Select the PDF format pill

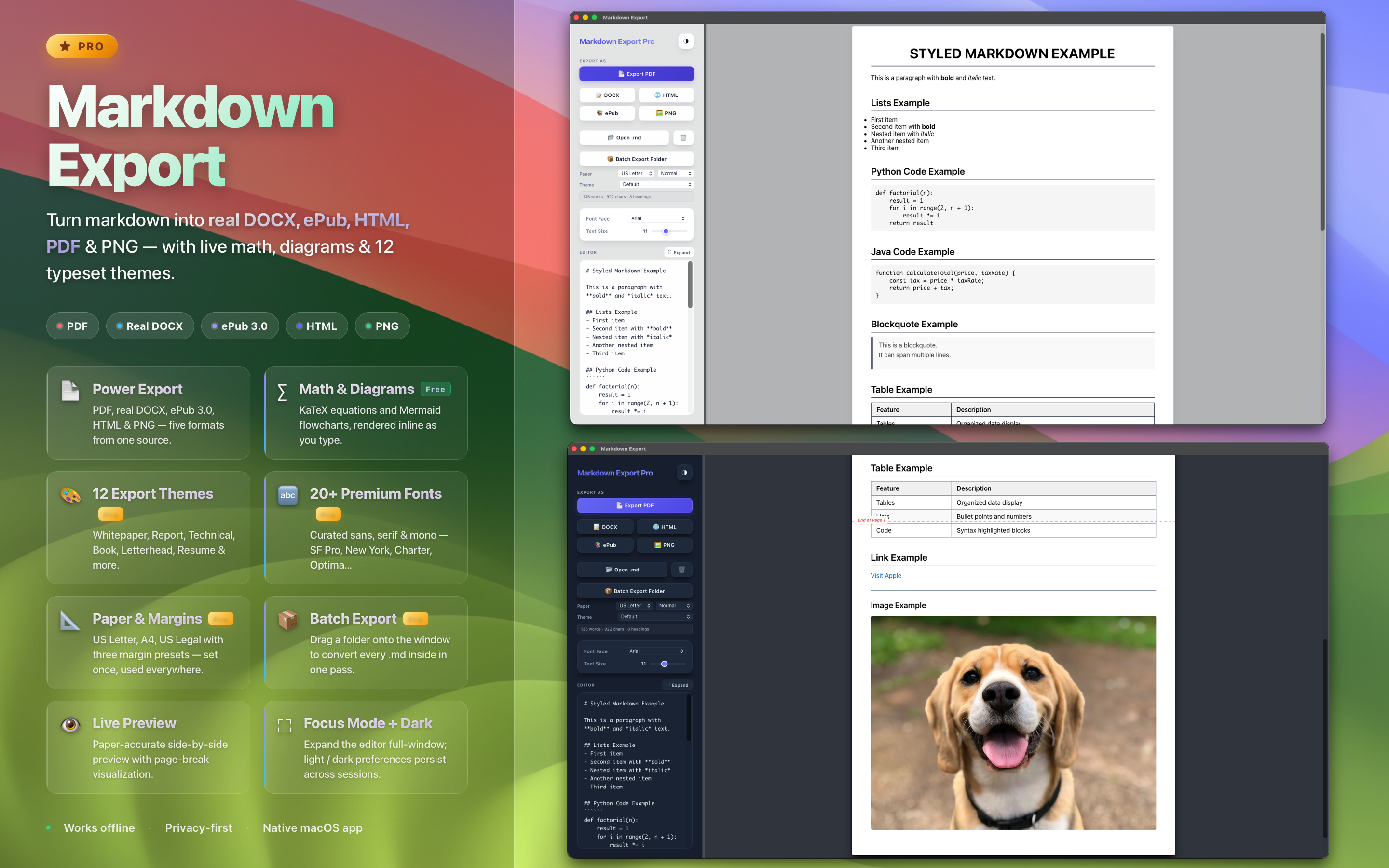coord(72,326)
